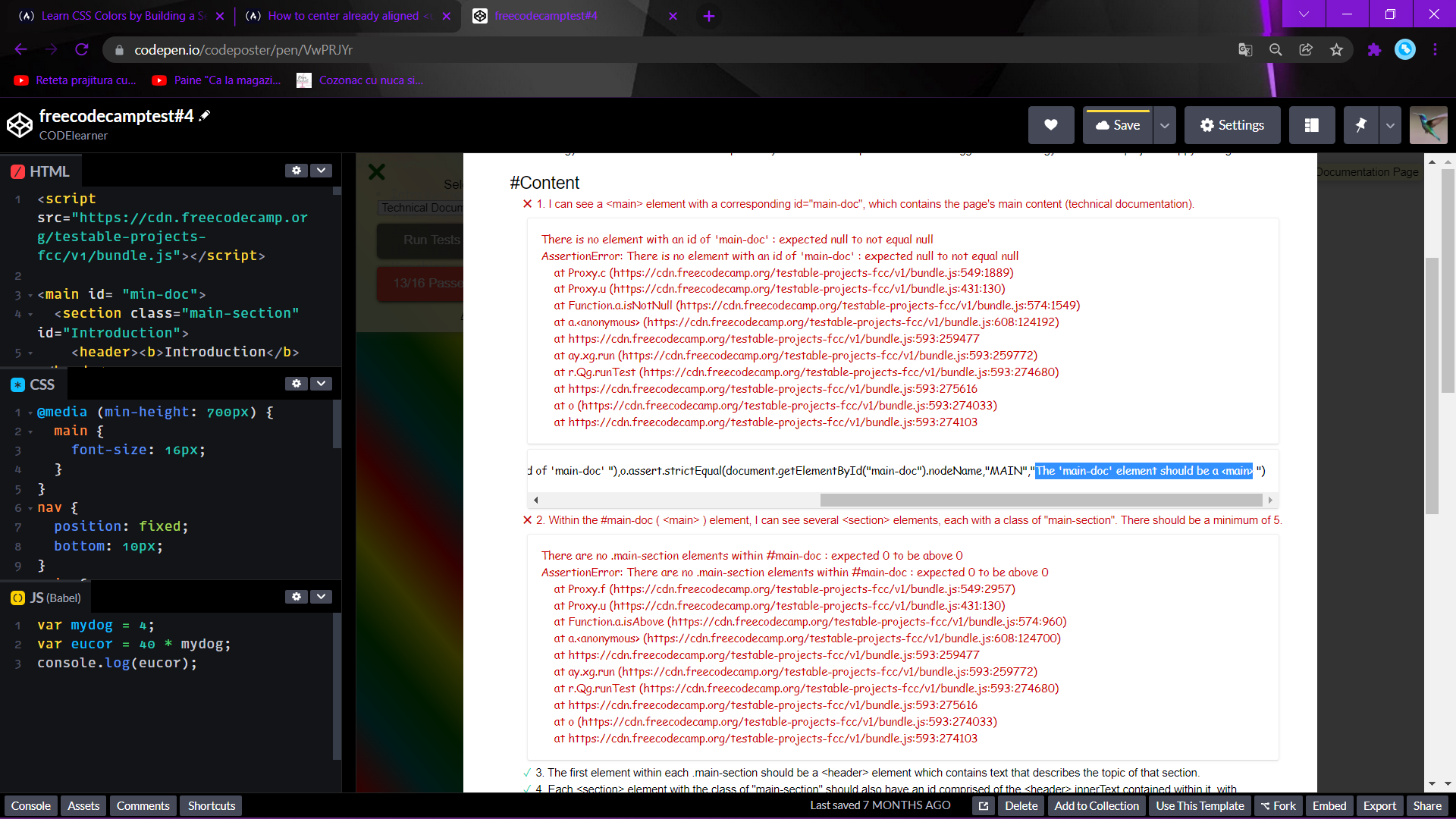
Task: Change the editor layout view
Action: [1312, 124]
